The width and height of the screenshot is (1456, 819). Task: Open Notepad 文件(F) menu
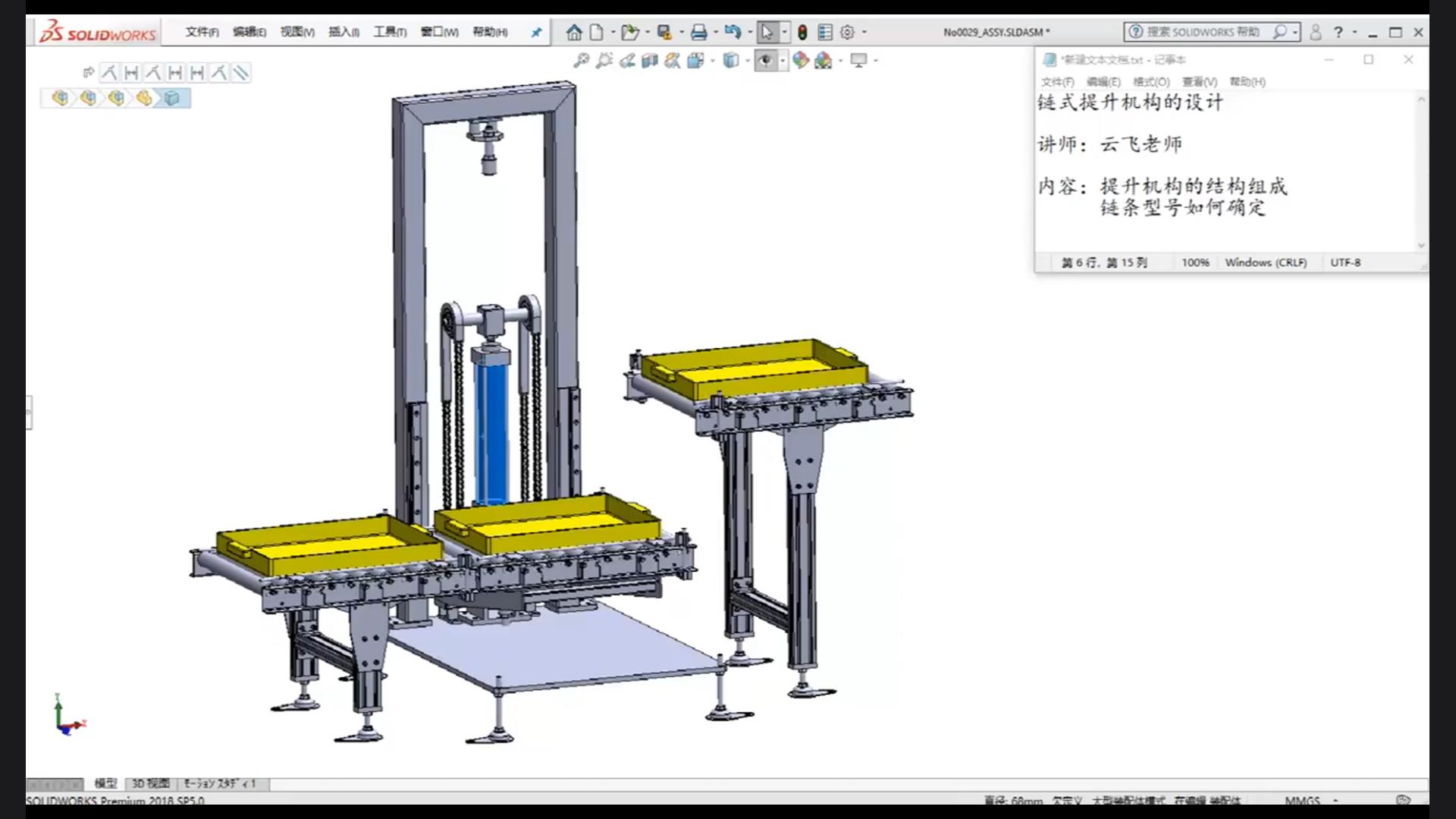click(1057, 82)
